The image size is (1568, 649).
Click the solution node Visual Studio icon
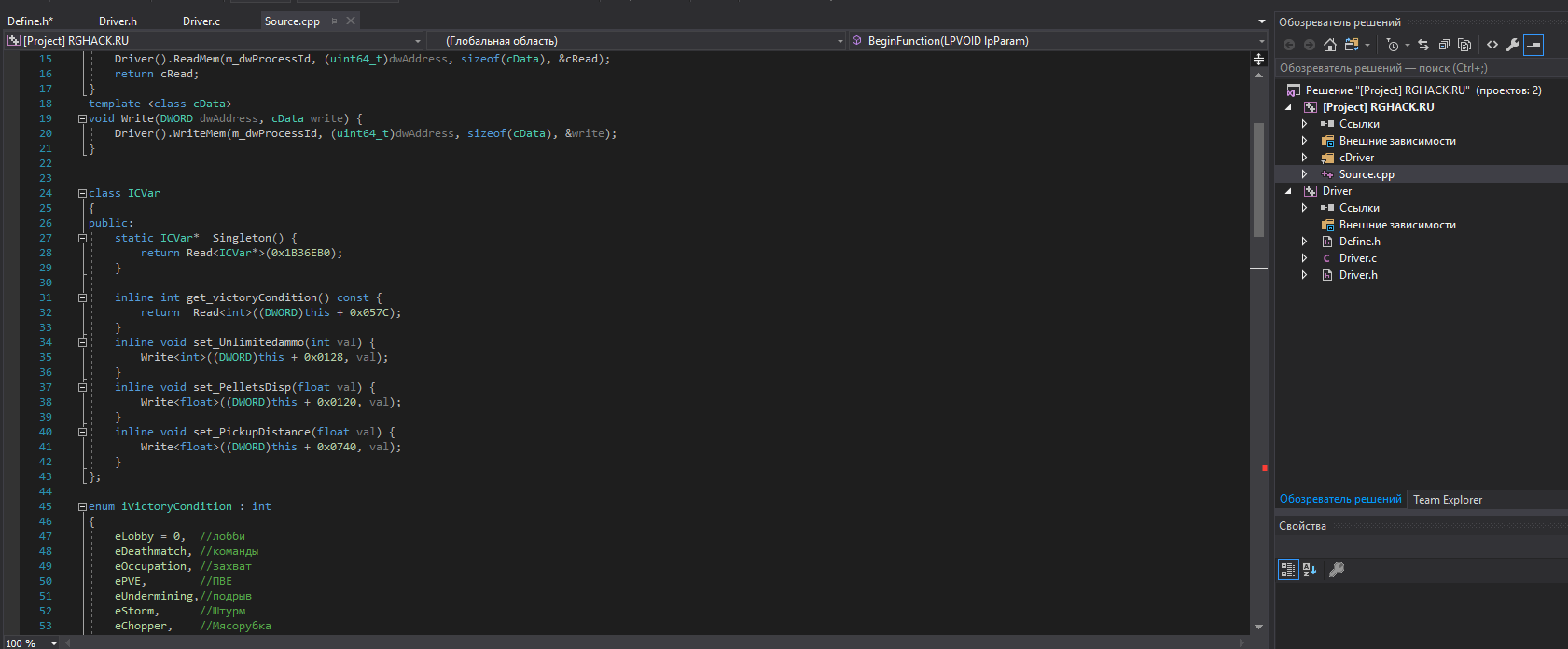tap(1294, 90)
